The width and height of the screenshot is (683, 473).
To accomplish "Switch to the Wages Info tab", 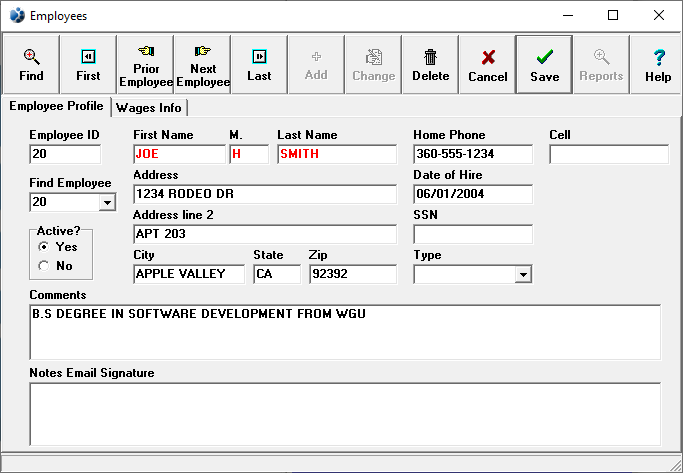I will (x=149, y=108).
